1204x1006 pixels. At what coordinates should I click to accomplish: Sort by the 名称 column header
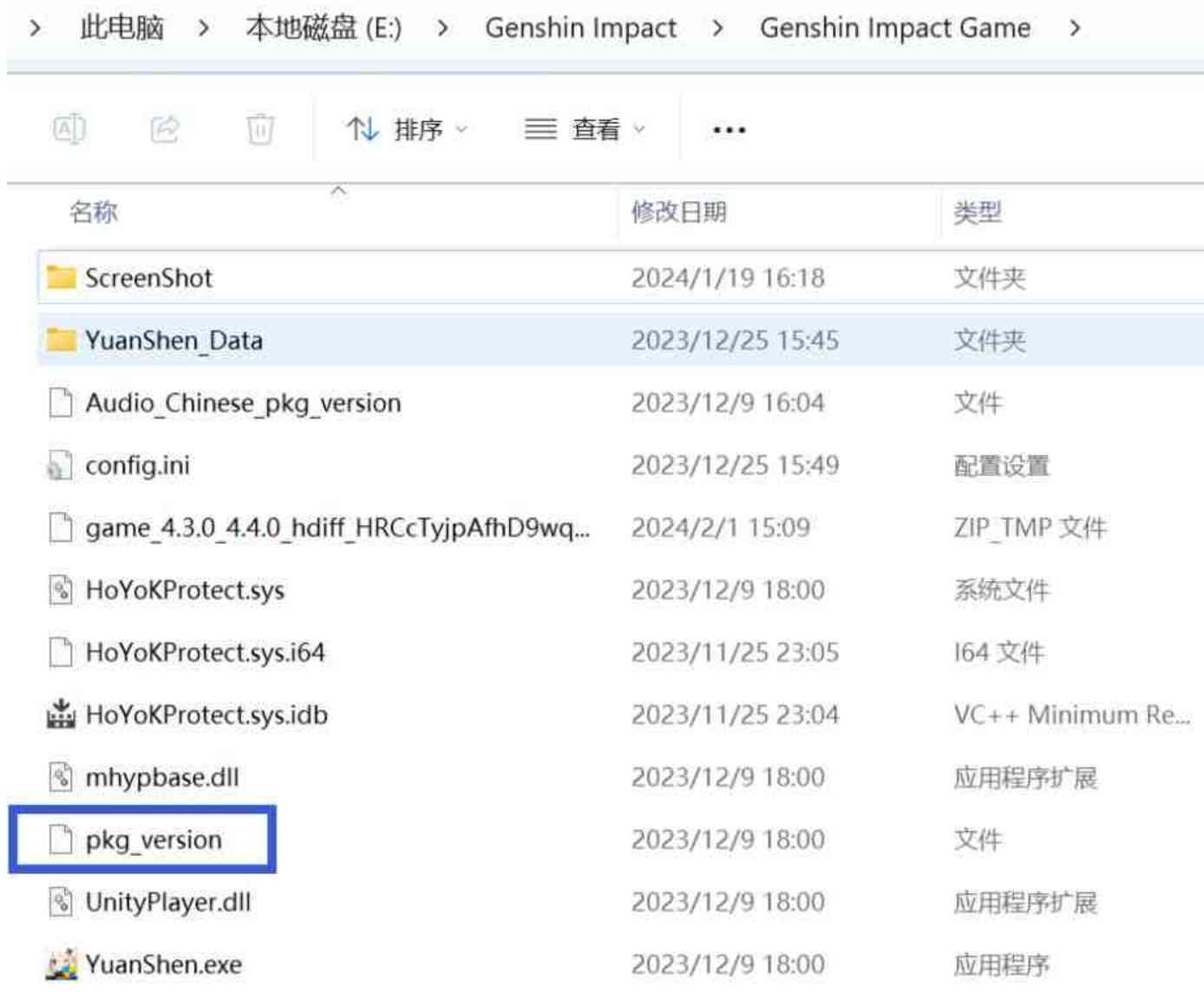[x=94, y=212]
